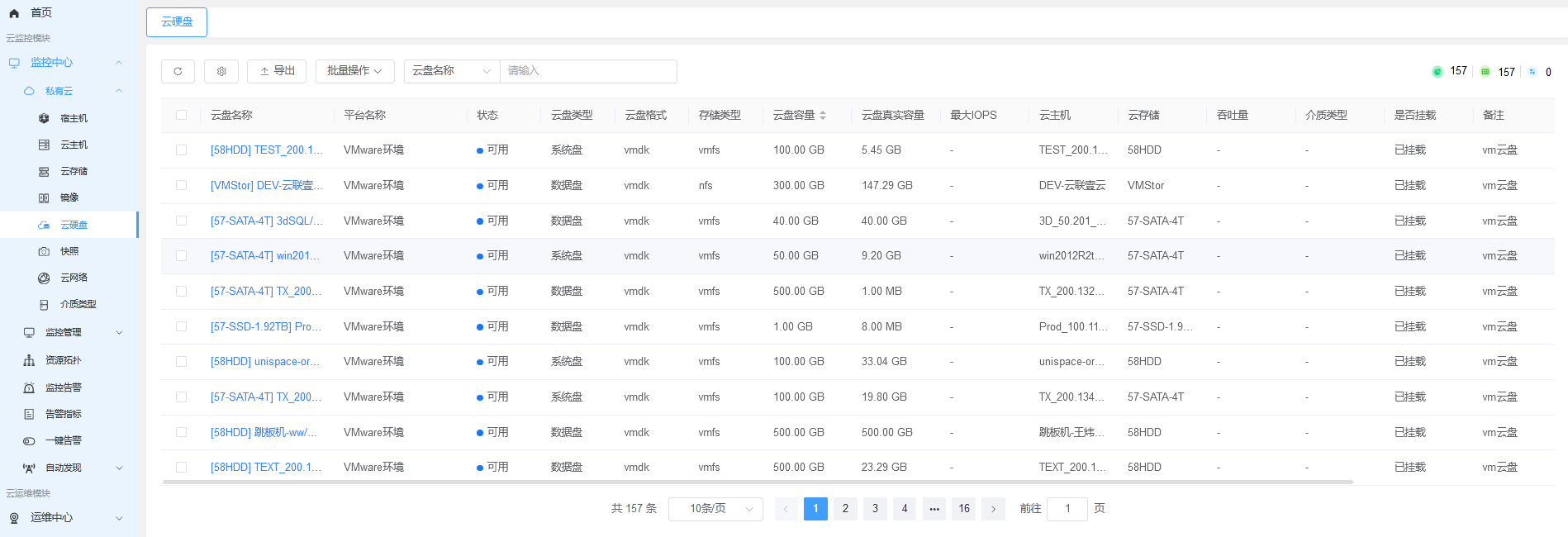Go to page 16

pos(964,509)
